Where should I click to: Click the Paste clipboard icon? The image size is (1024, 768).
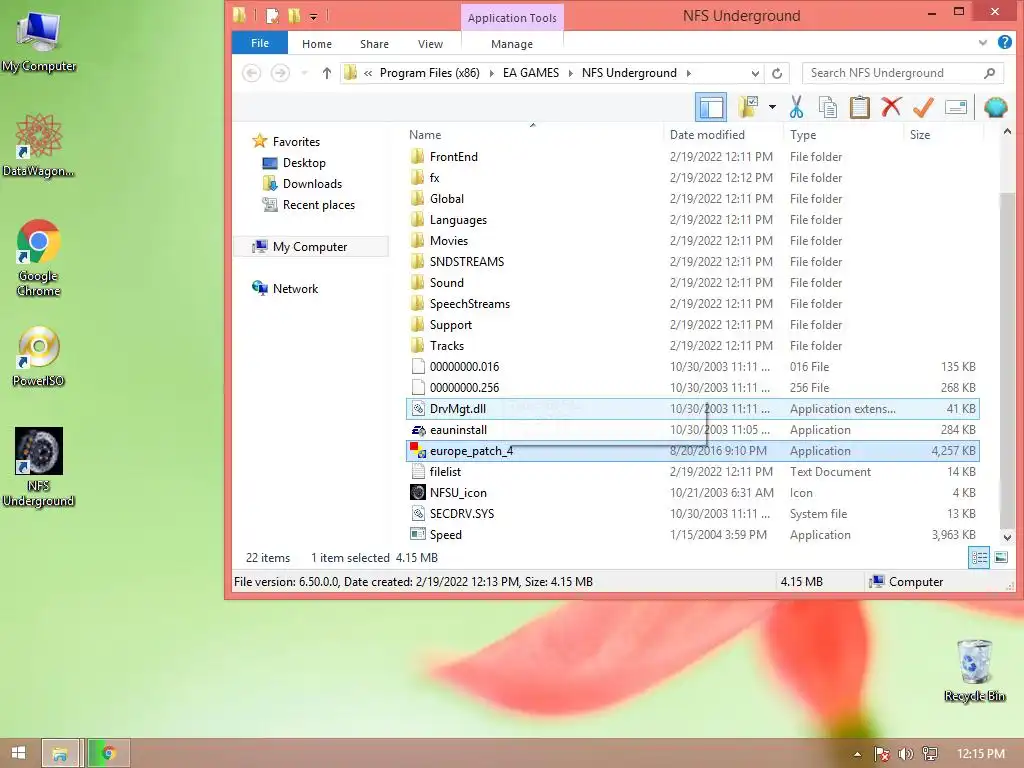(x=859, y=107)
